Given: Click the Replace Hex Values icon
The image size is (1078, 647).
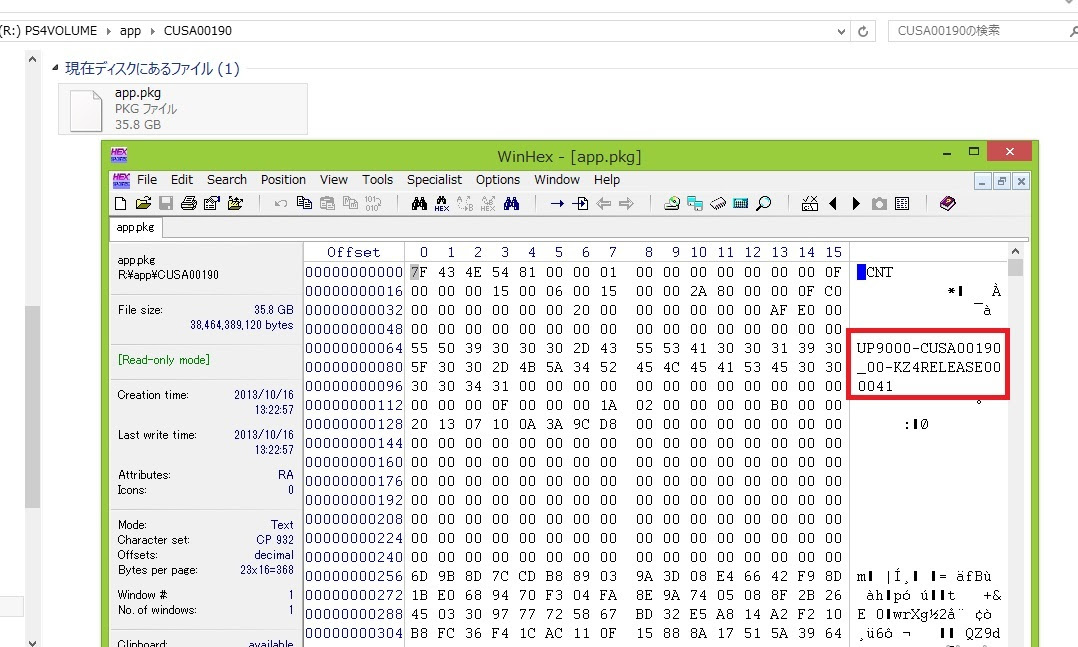Looking at the screenshot, I should point(488,204).
